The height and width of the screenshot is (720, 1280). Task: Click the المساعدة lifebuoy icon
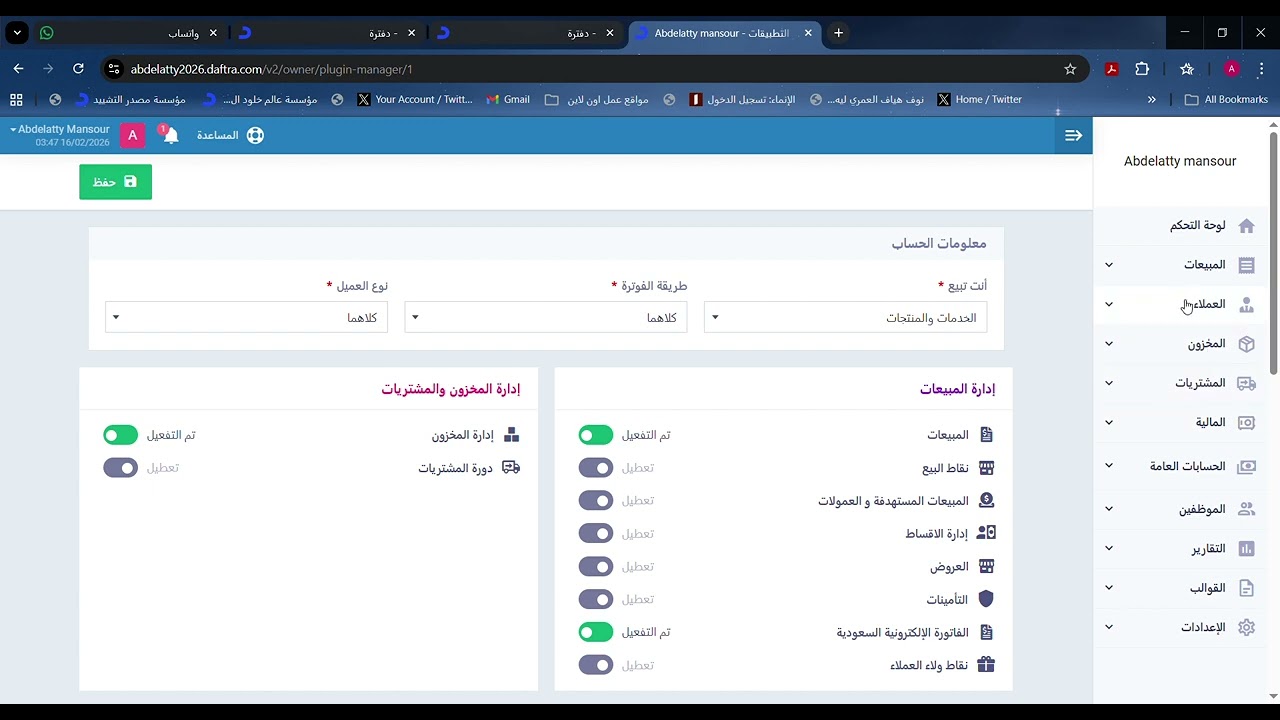click(x=255, y=135)
